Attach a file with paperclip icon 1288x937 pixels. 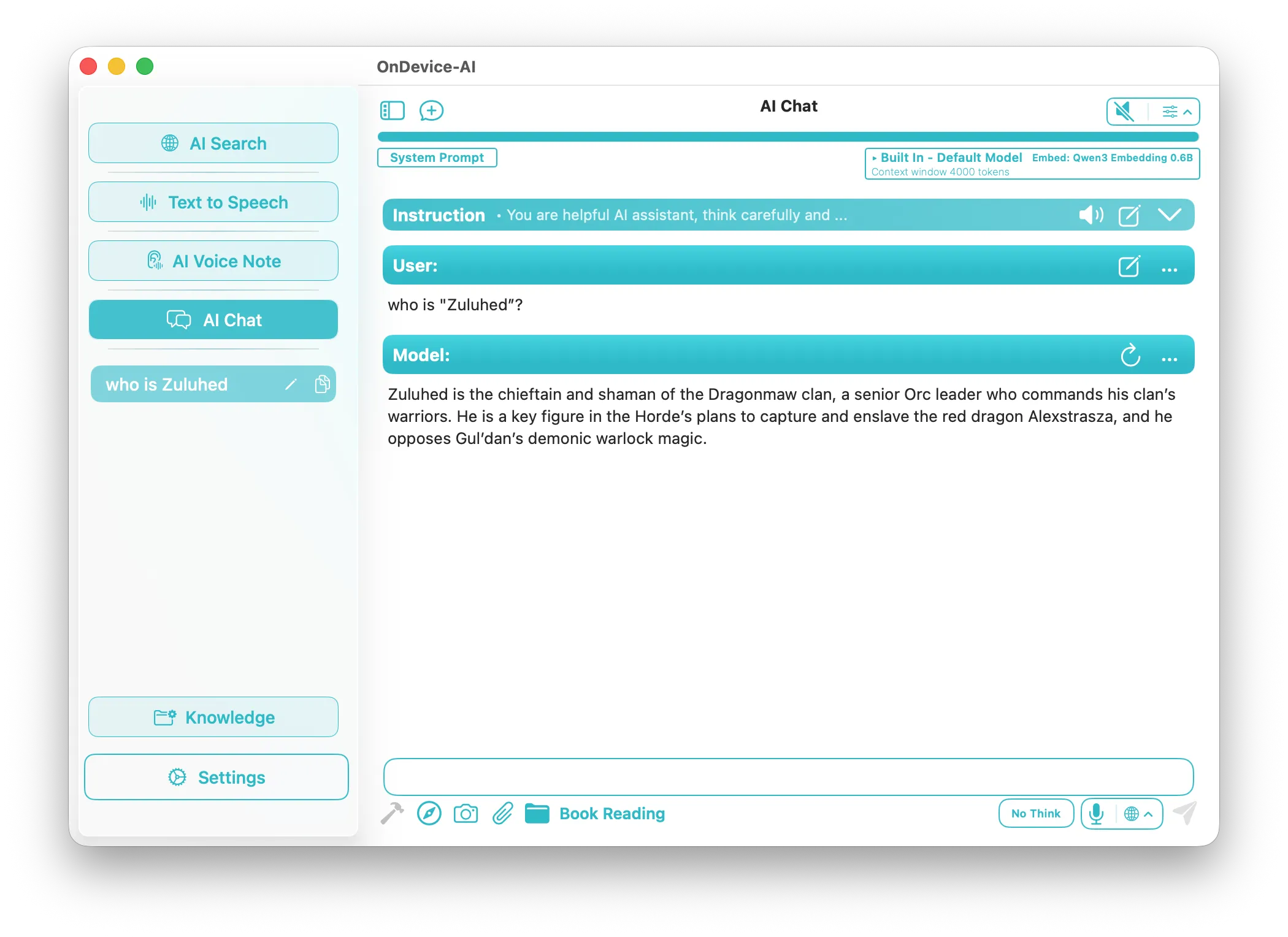tap(502, 814)
